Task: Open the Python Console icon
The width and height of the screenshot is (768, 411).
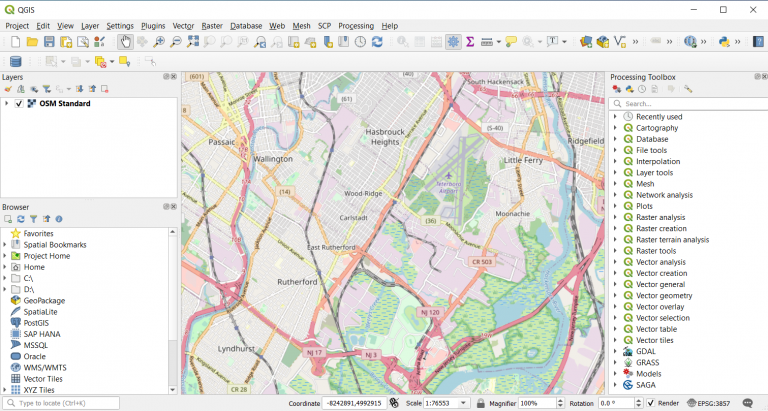Action: coord(724,42)
